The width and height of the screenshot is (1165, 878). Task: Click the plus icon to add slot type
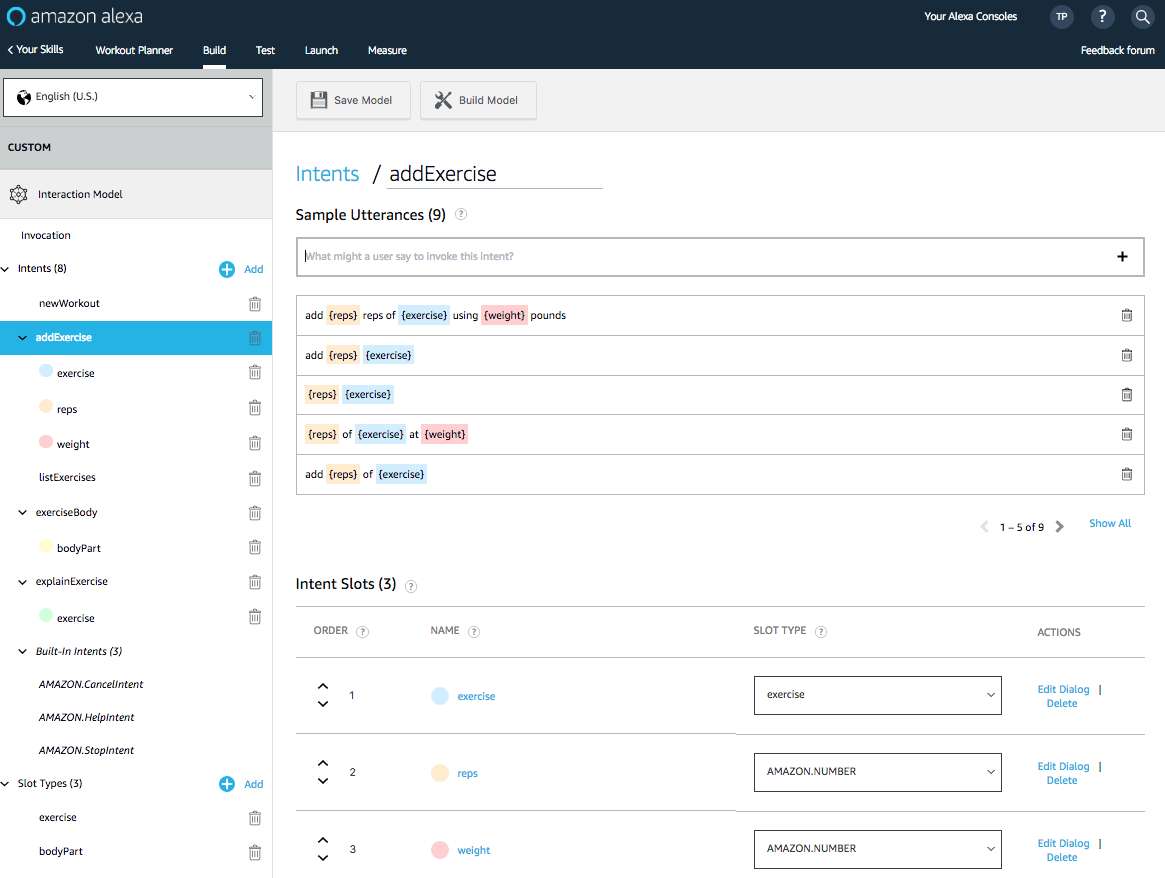pos(227,784)
